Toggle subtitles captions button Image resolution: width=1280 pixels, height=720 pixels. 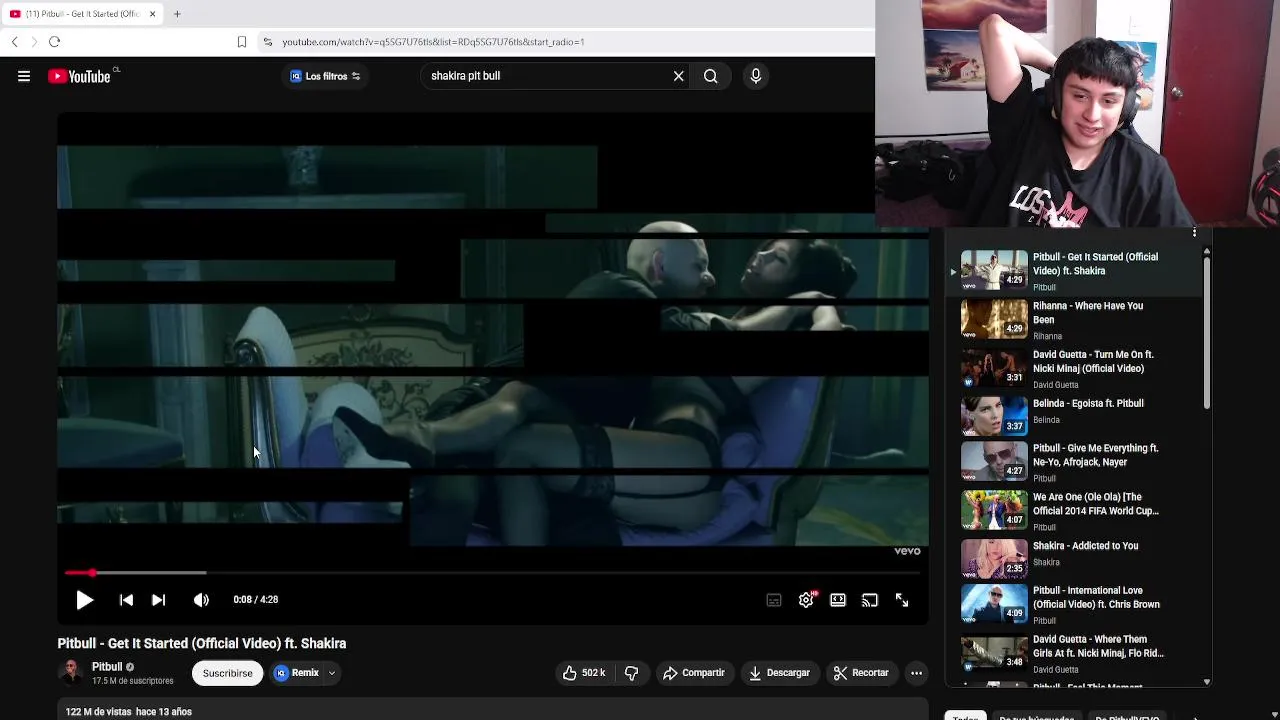pyautogui.click(x=774, y=600)
